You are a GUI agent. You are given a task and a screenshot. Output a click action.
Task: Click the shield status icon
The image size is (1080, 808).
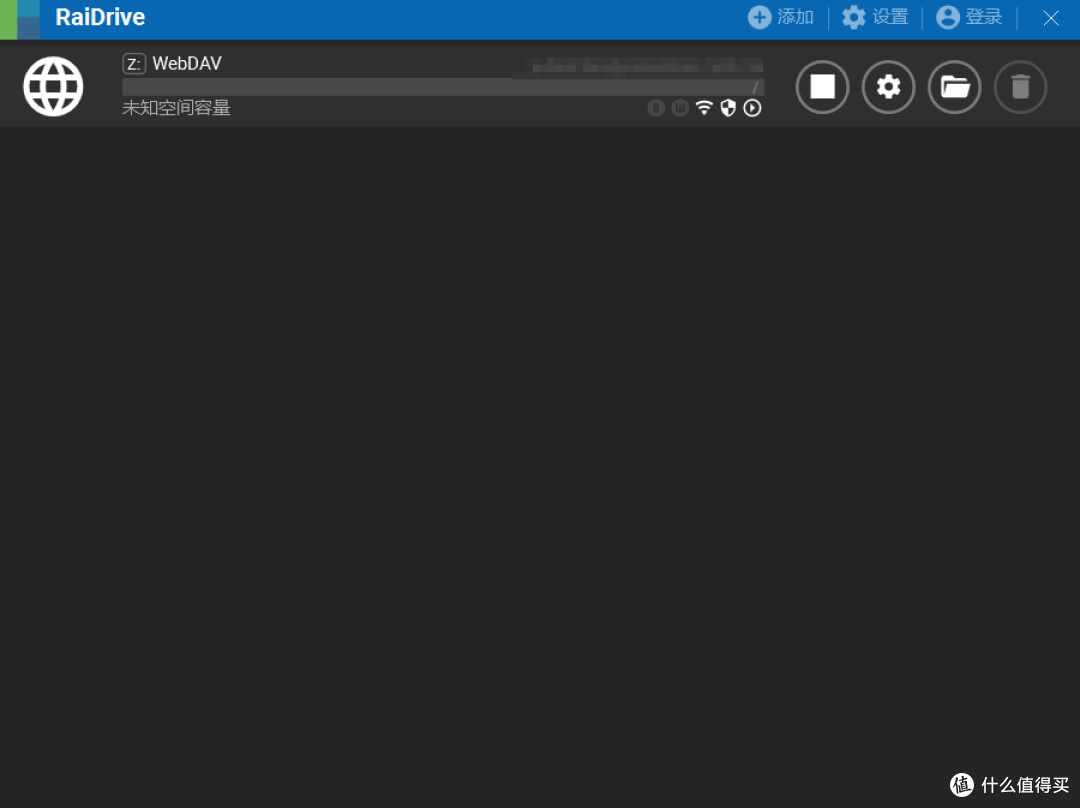(x=728, y=108)
